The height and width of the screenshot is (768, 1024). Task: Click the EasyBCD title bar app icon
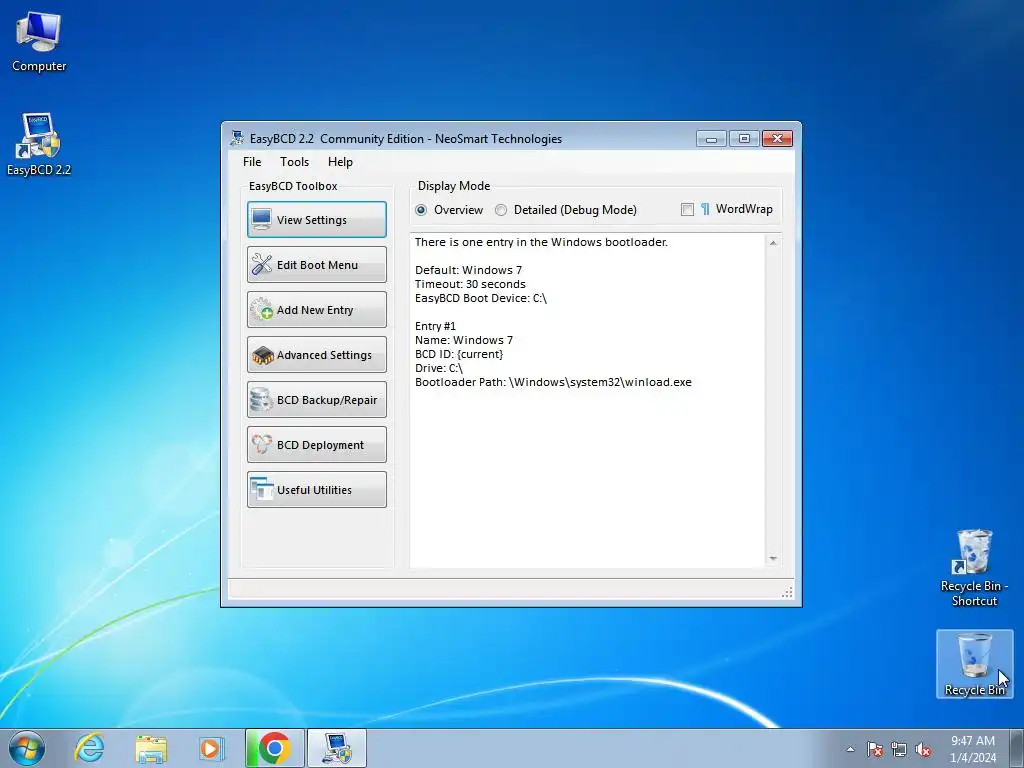[237, 138]
